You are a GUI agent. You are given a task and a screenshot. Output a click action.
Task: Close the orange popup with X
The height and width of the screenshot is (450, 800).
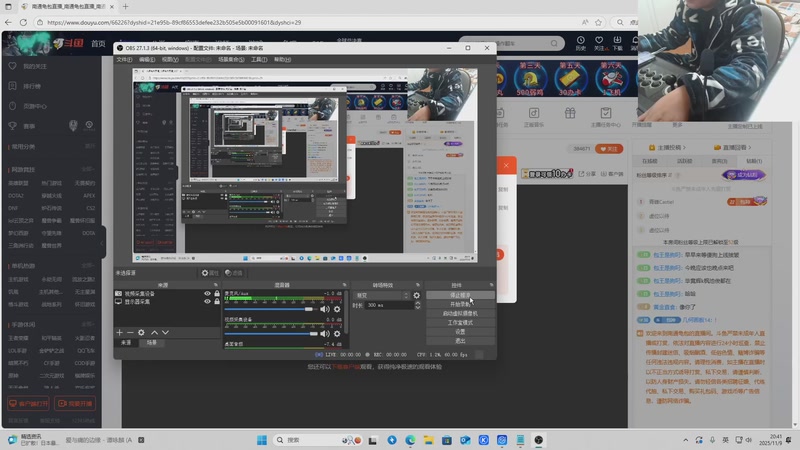[x=506, y=165]
